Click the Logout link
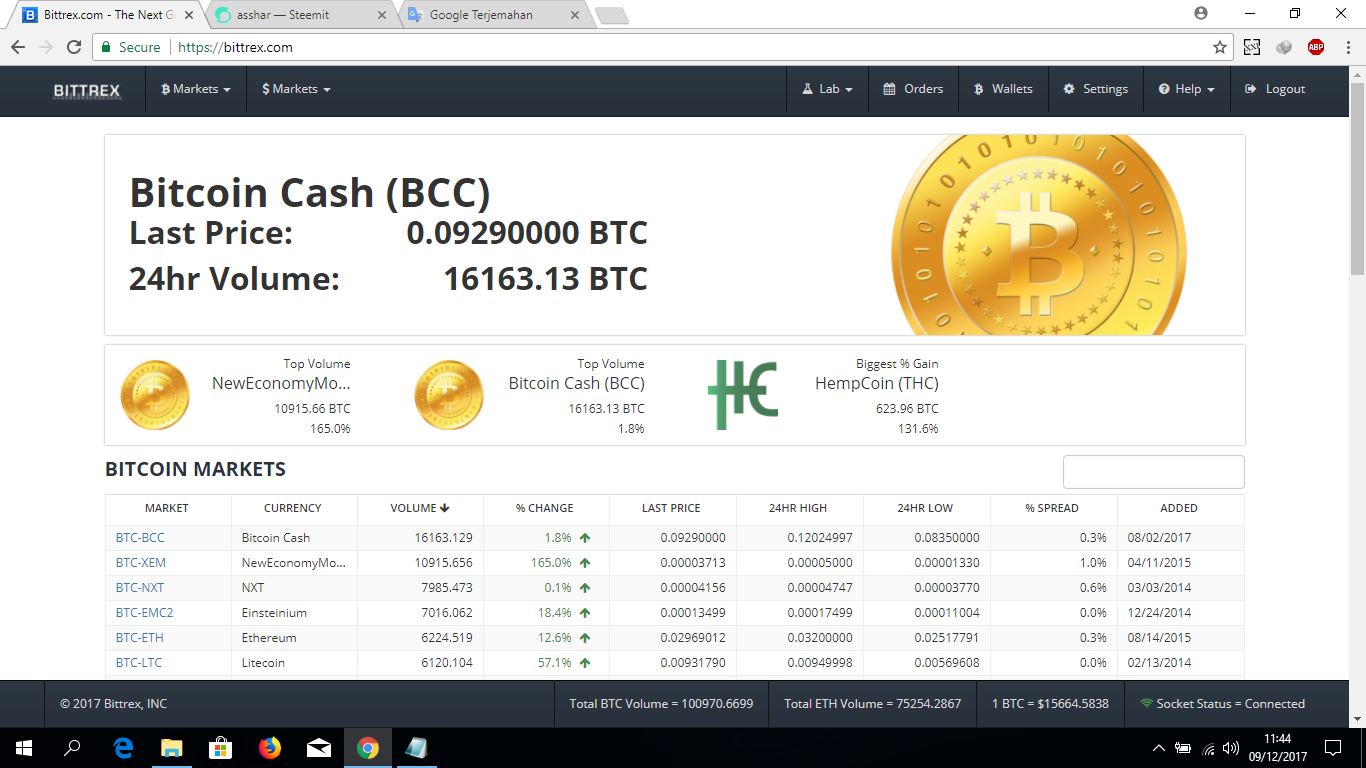The width and height of the screenshot is (1366, 768). 1275,89
